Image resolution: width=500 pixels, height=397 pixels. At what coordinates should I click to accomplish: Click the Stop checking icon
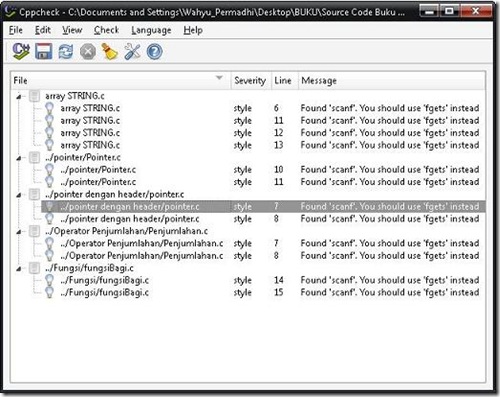pyautogui.click(x=88, y=52)
